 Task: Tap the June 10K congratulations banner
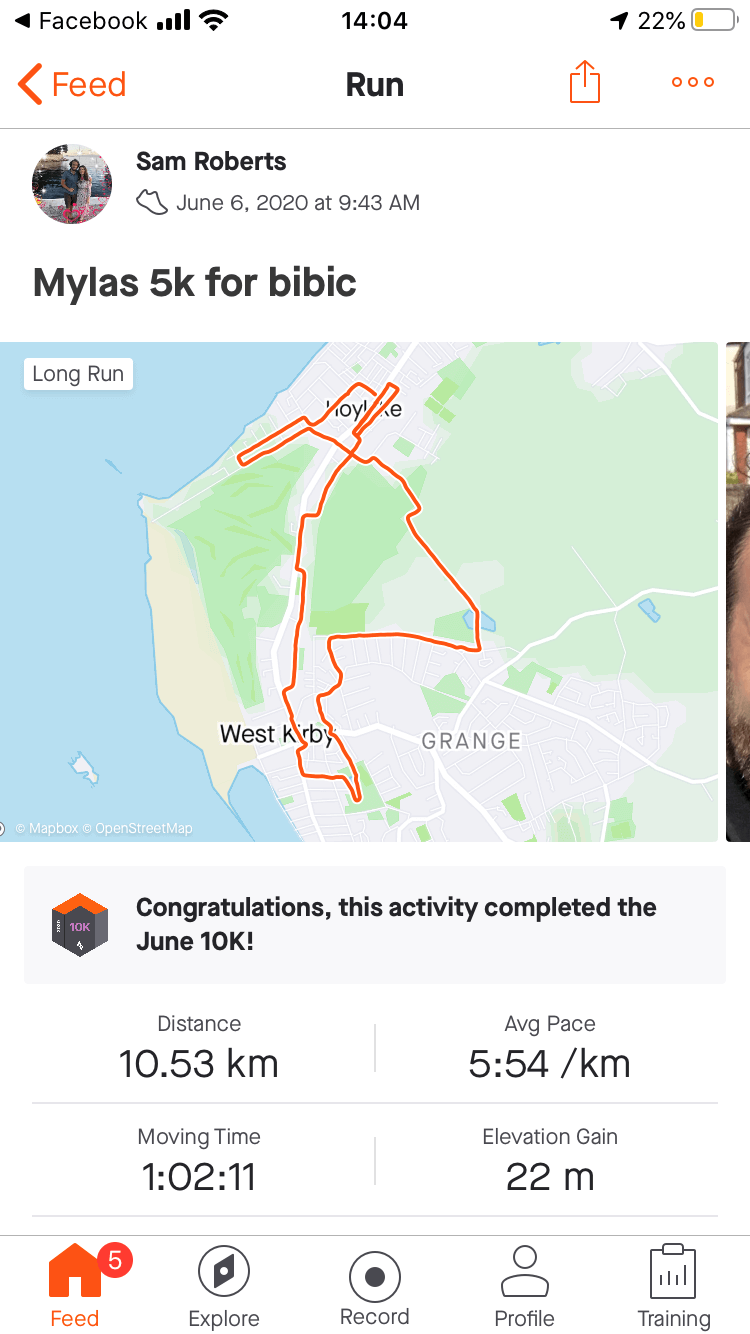coord(396,925)
